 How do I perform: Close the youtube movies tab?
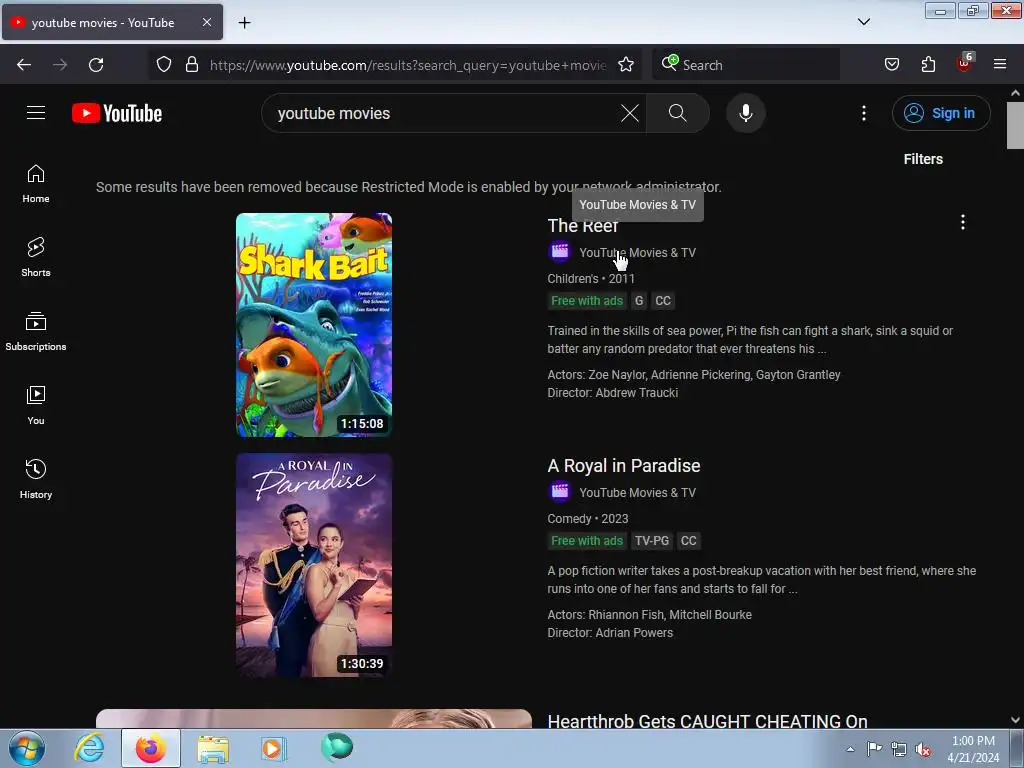206,22
